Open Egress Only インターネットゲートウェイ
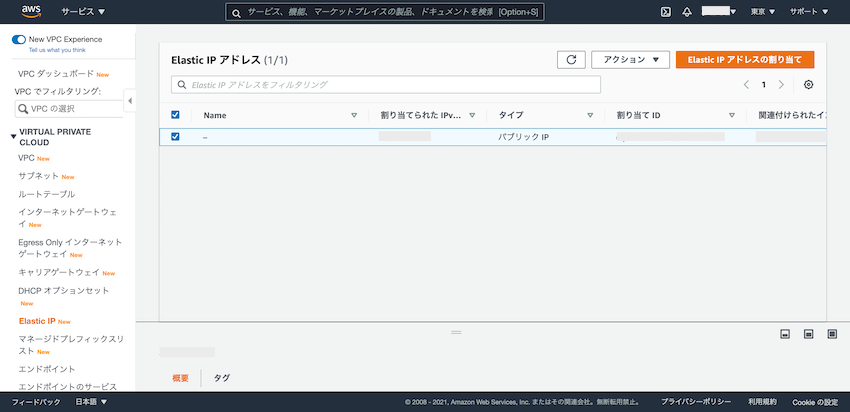 pos(70,248)
